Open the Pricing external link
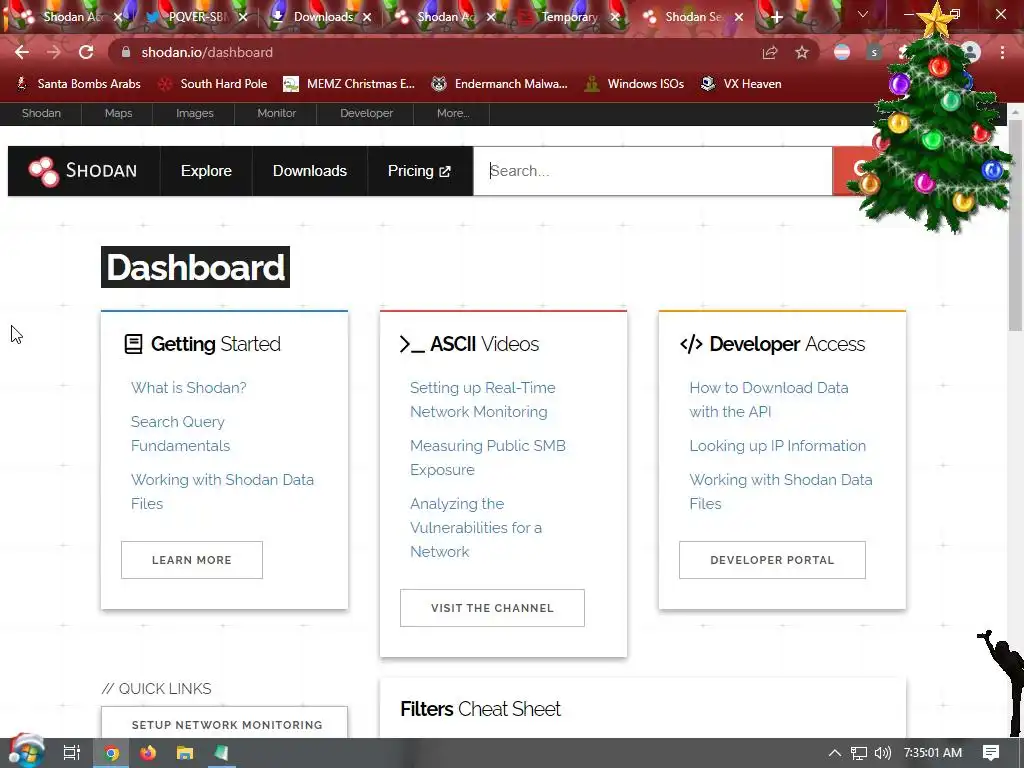This screenshot has height=768, width=1024. (419, 171)
